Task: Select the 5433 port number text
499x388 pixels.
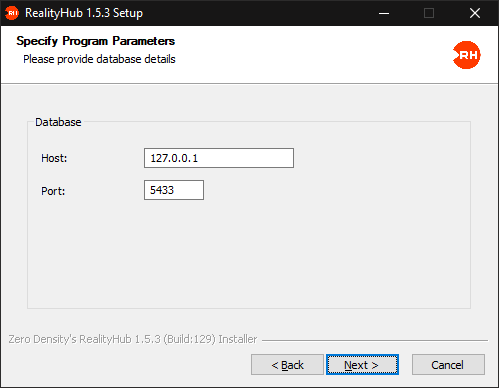Action: click(x=162, y=190)
